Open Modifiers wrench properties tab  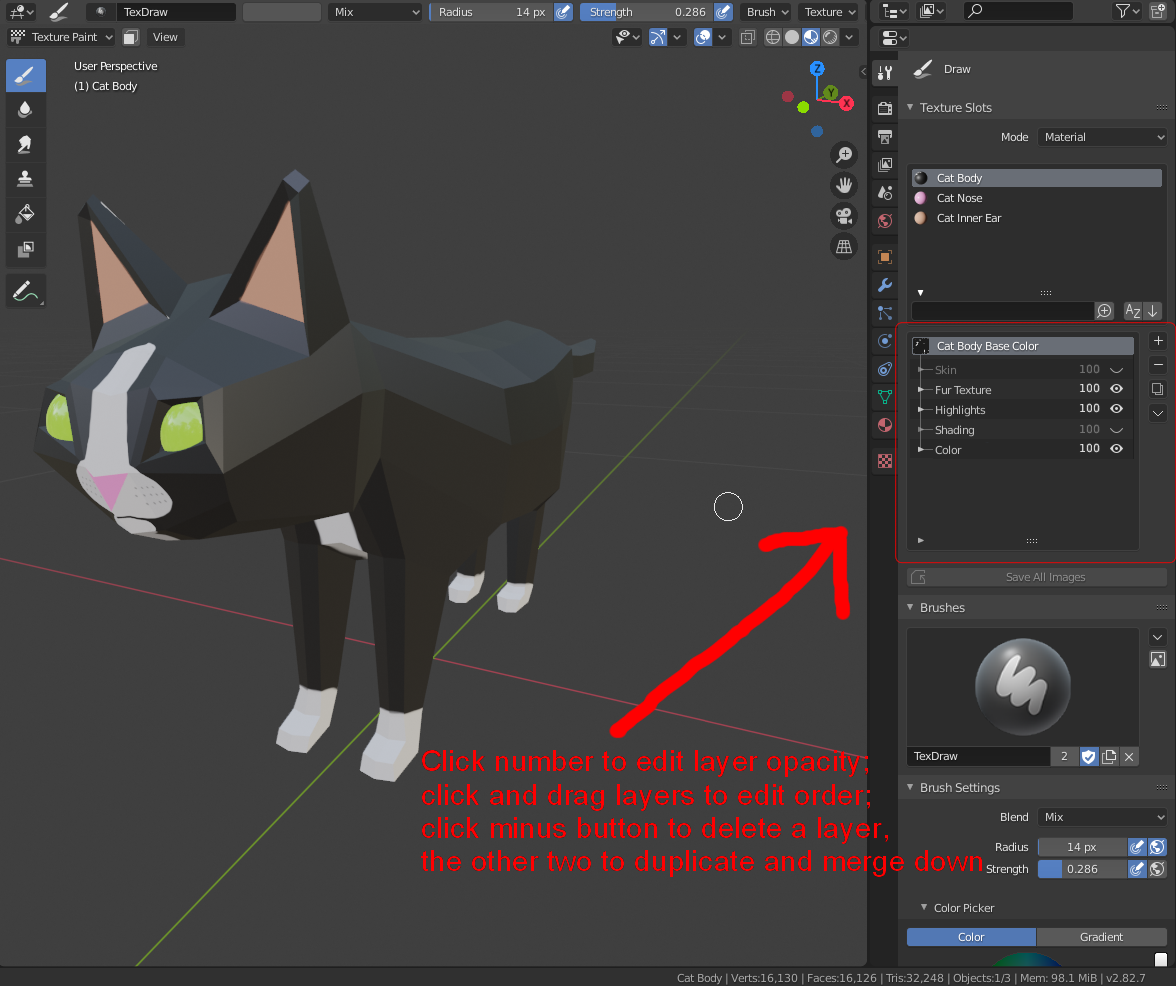885,285
